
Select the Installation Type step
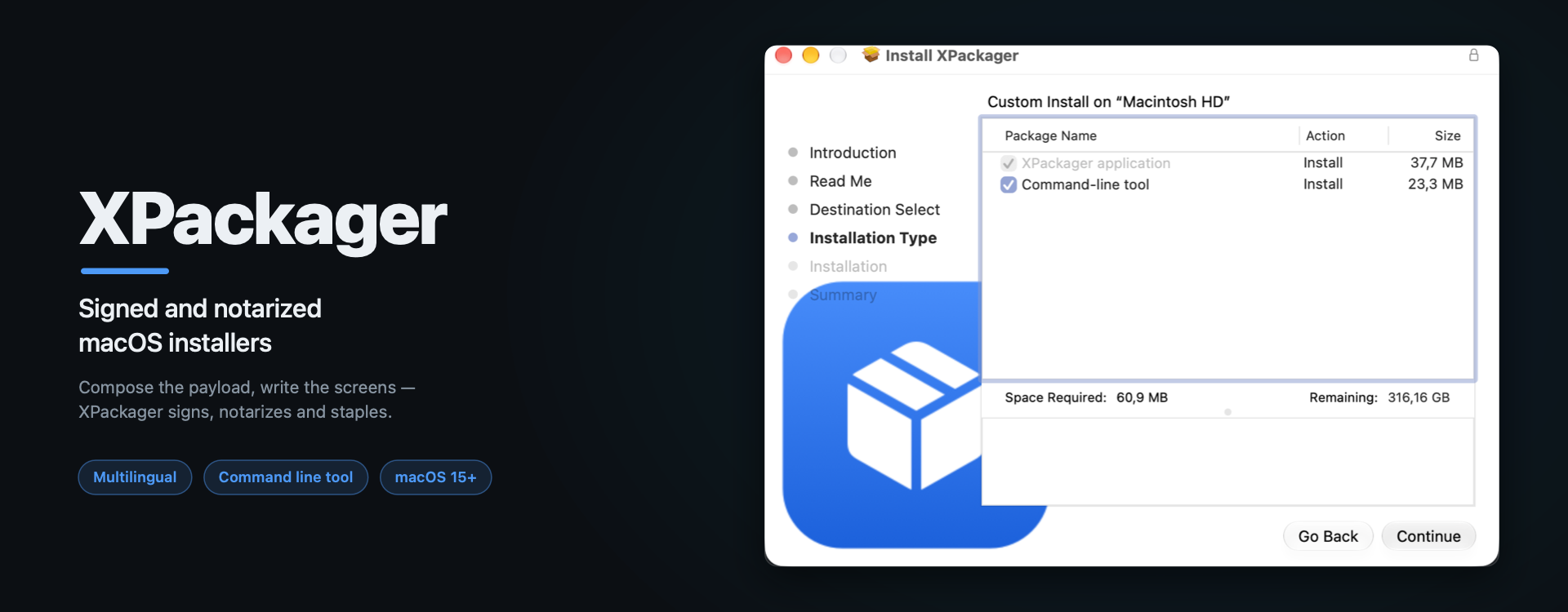click(x=873, y=238)
